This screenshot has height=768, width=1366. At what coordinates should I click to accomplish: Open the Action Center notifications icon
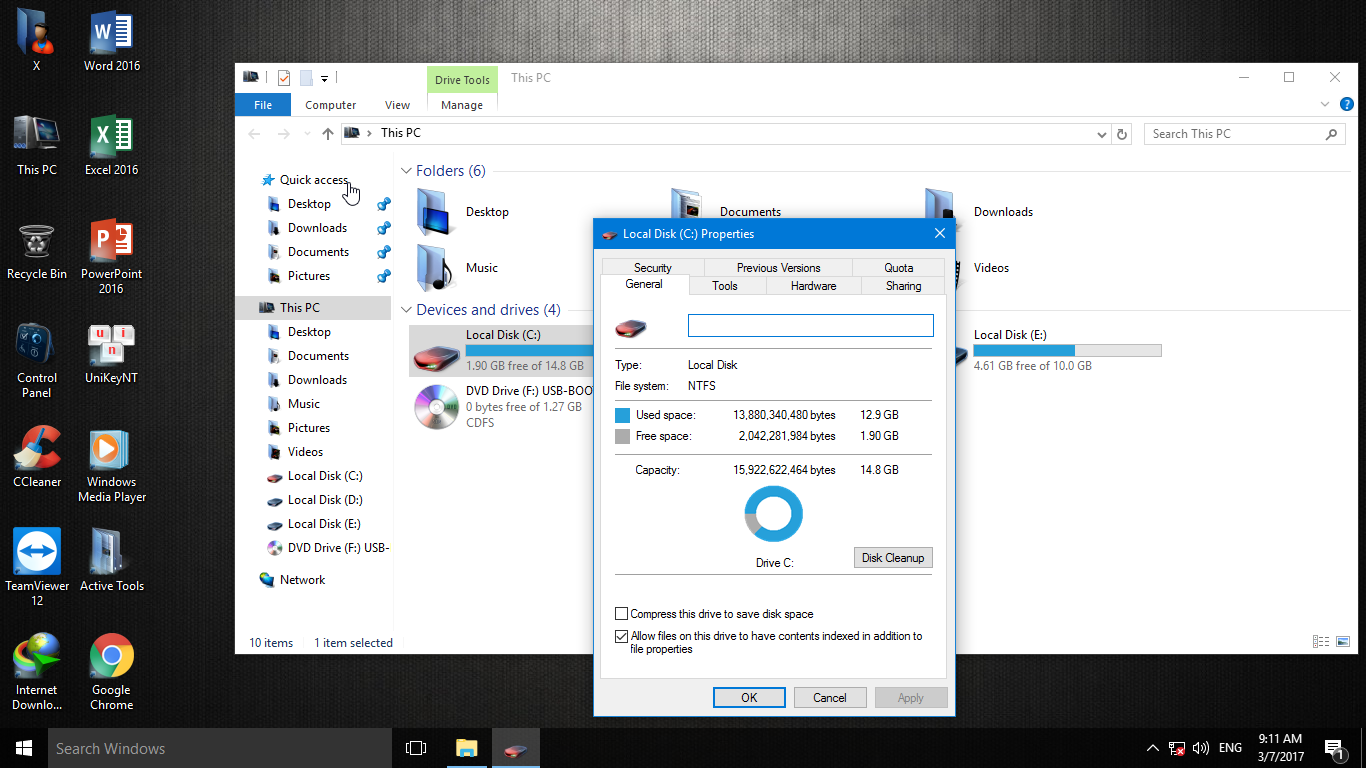(1333, 748)
